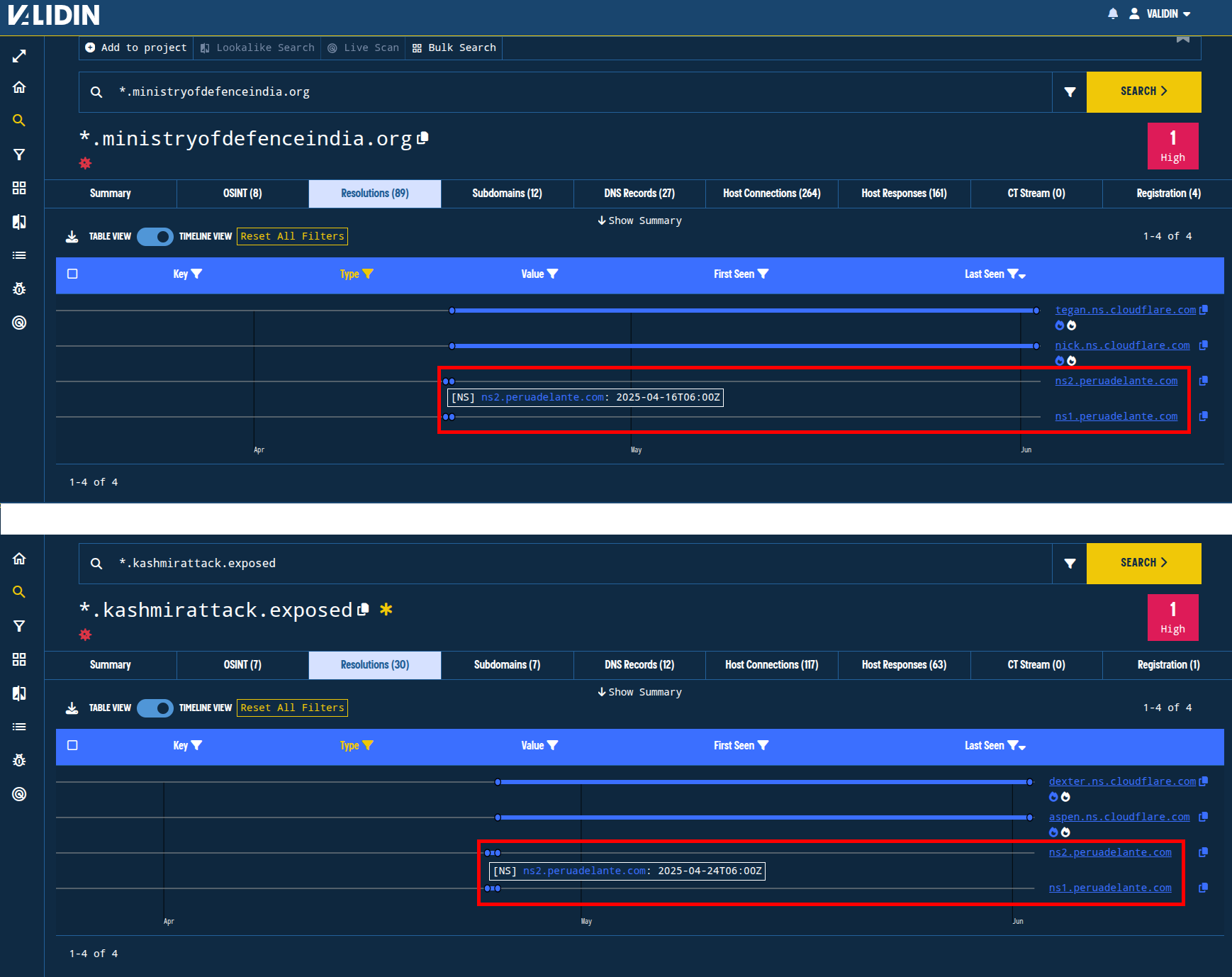Open filter dropdown beside kashmirattack search box
The image size is (1232, 977).
(1070, 564)
